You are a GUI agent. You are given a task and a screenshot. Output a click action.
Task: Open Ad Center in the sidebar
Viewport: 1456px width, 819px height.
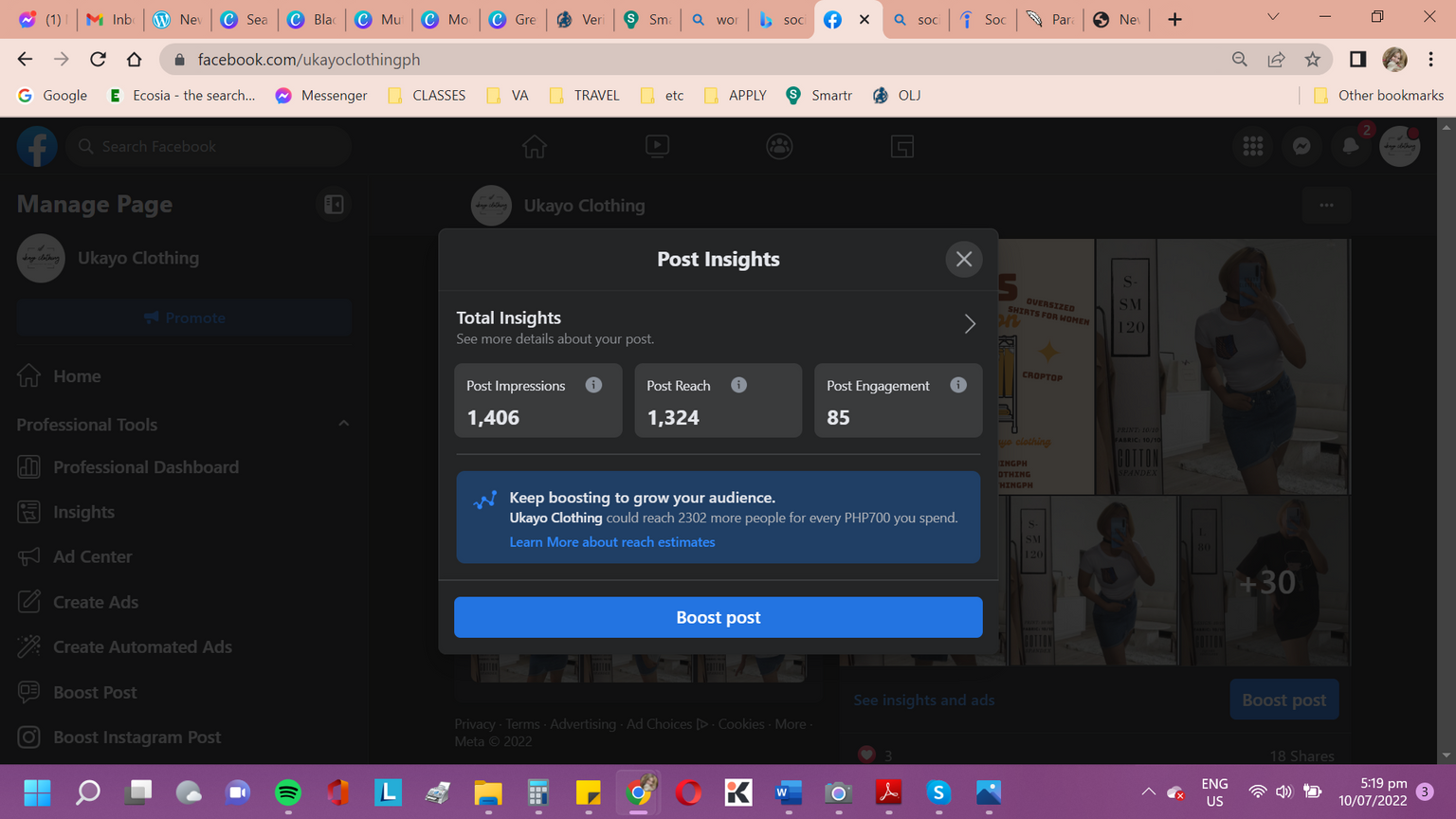[x=184, y=556]
